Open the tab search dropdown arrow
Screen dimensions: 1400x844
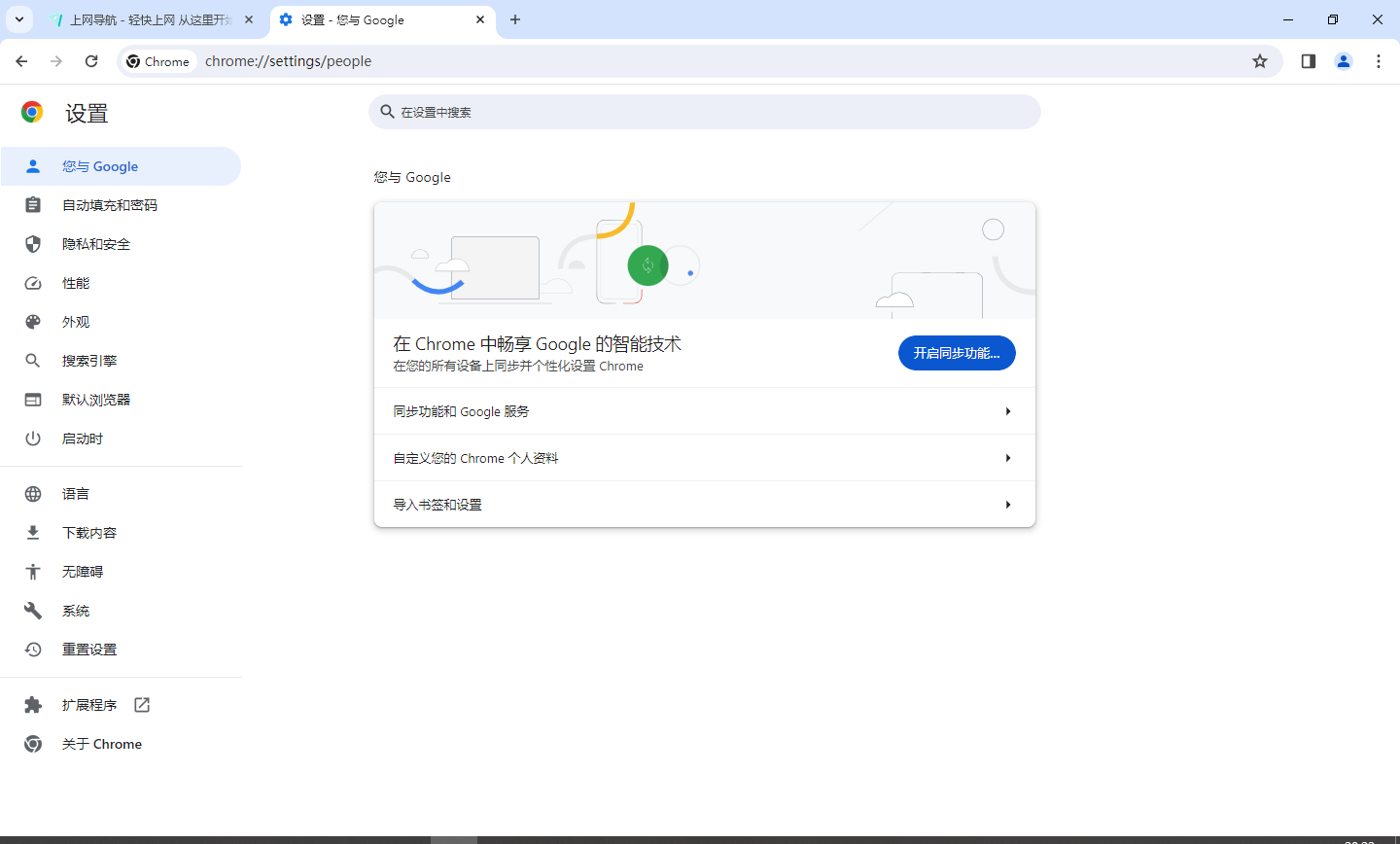[x=18, y=19]
